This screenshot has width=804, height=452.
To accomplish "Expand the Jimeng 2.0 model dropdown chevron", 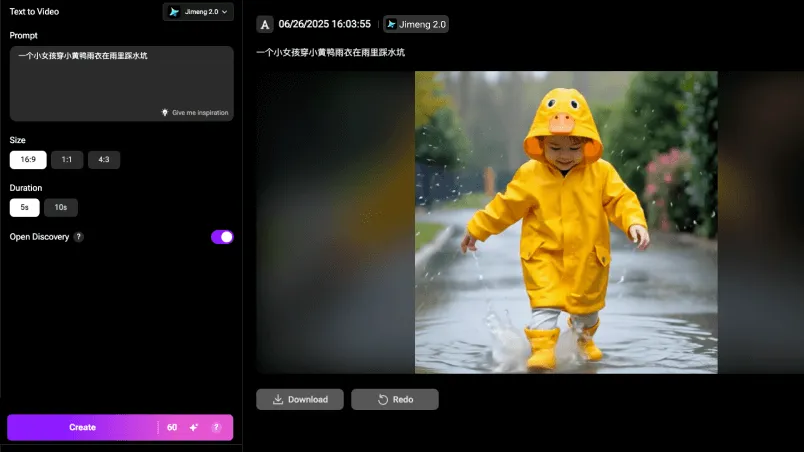I will [x=224, y=12].
